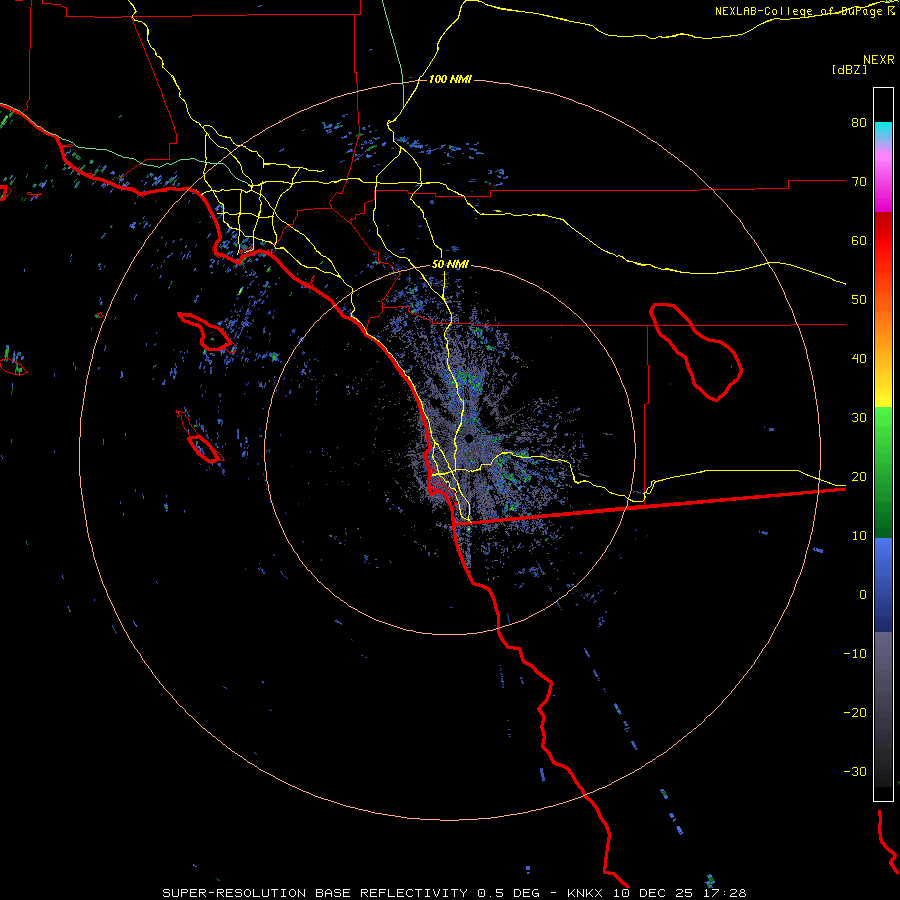Click the 10 dBZ scale value
900x900 pixels.
(x=859, y=536)
